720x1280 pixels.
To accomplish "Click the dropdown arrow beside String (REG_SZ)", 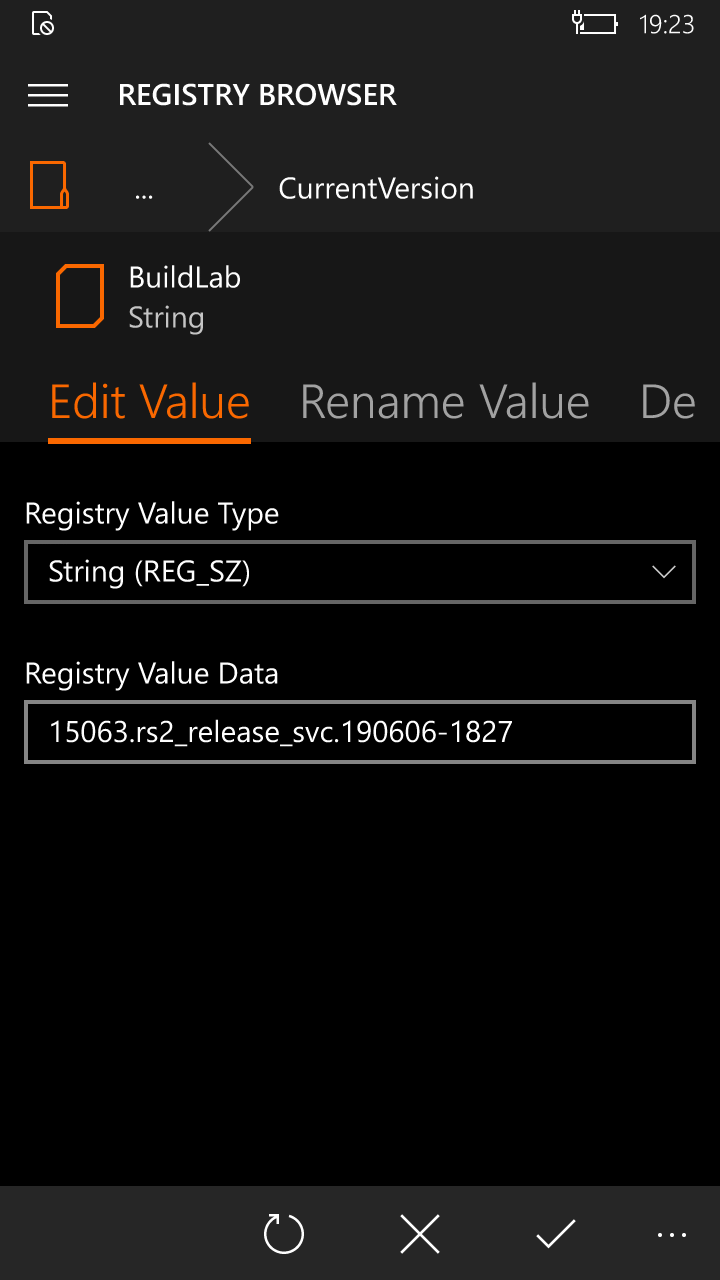I will tap(663, 572).
